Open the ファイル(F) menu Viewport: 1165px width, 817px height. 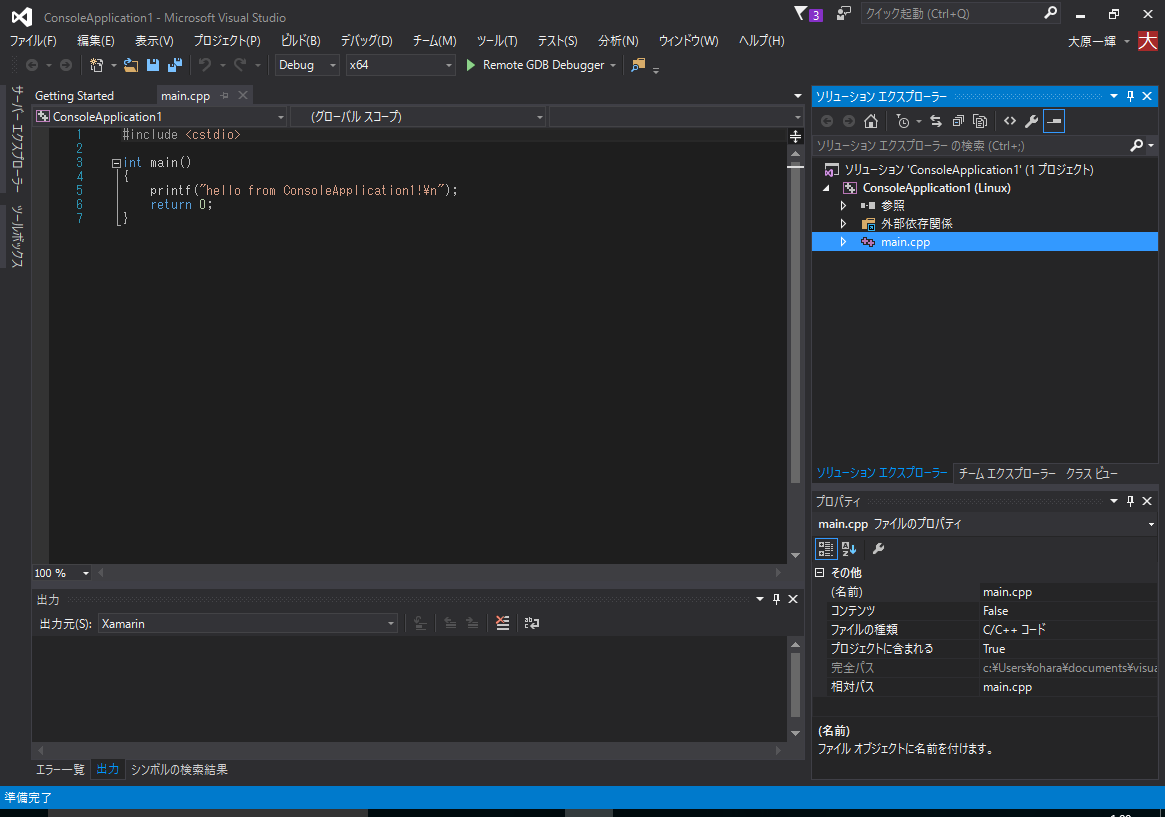point(33,41)
